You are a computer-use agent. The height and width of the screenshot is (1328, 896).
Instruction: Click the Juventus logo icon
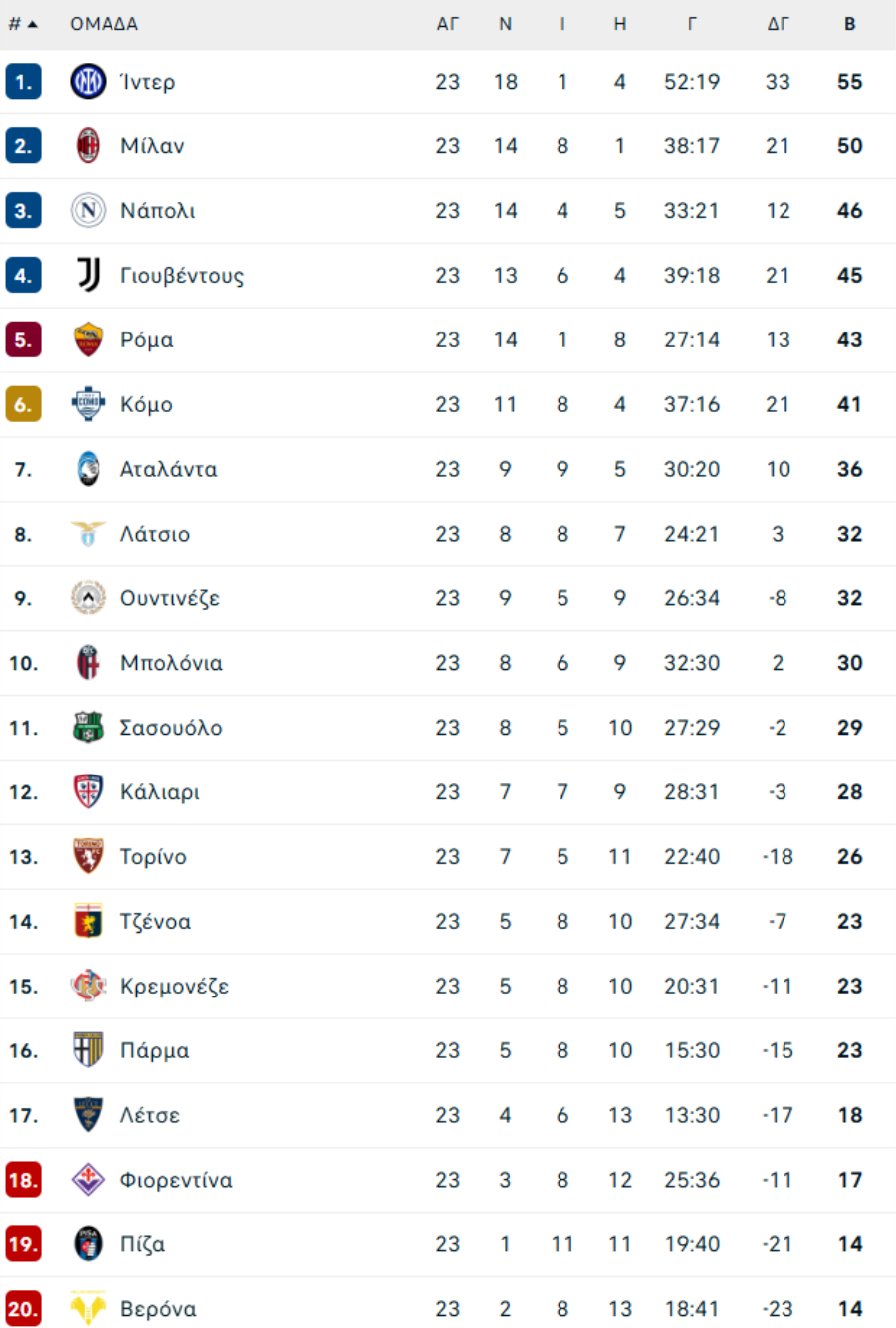tap(88, 275)
